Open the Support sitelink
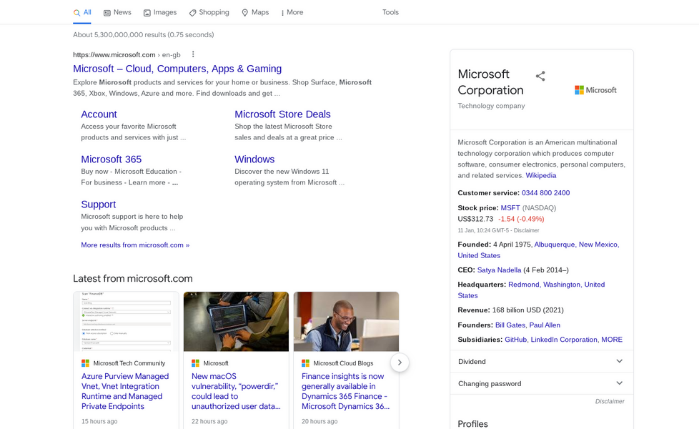The height and width of the screenshot is (429, 700). tap(98, 204)
